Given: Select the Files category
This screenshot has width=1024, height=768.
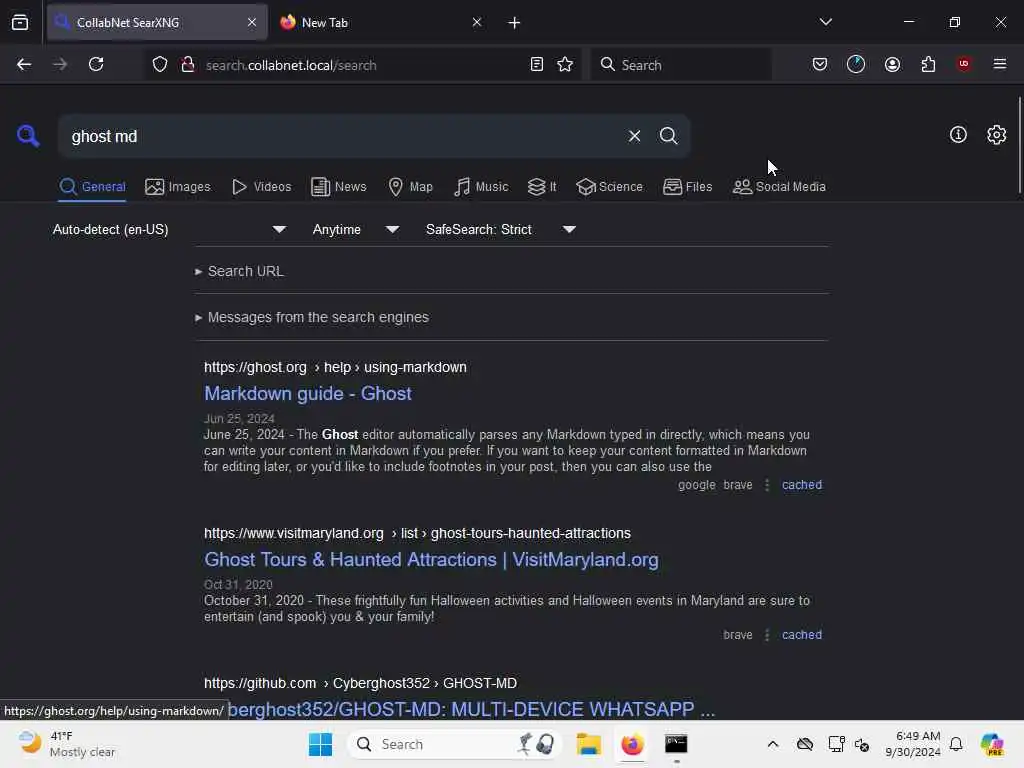Looking at the screenshot, I should 687,187.
